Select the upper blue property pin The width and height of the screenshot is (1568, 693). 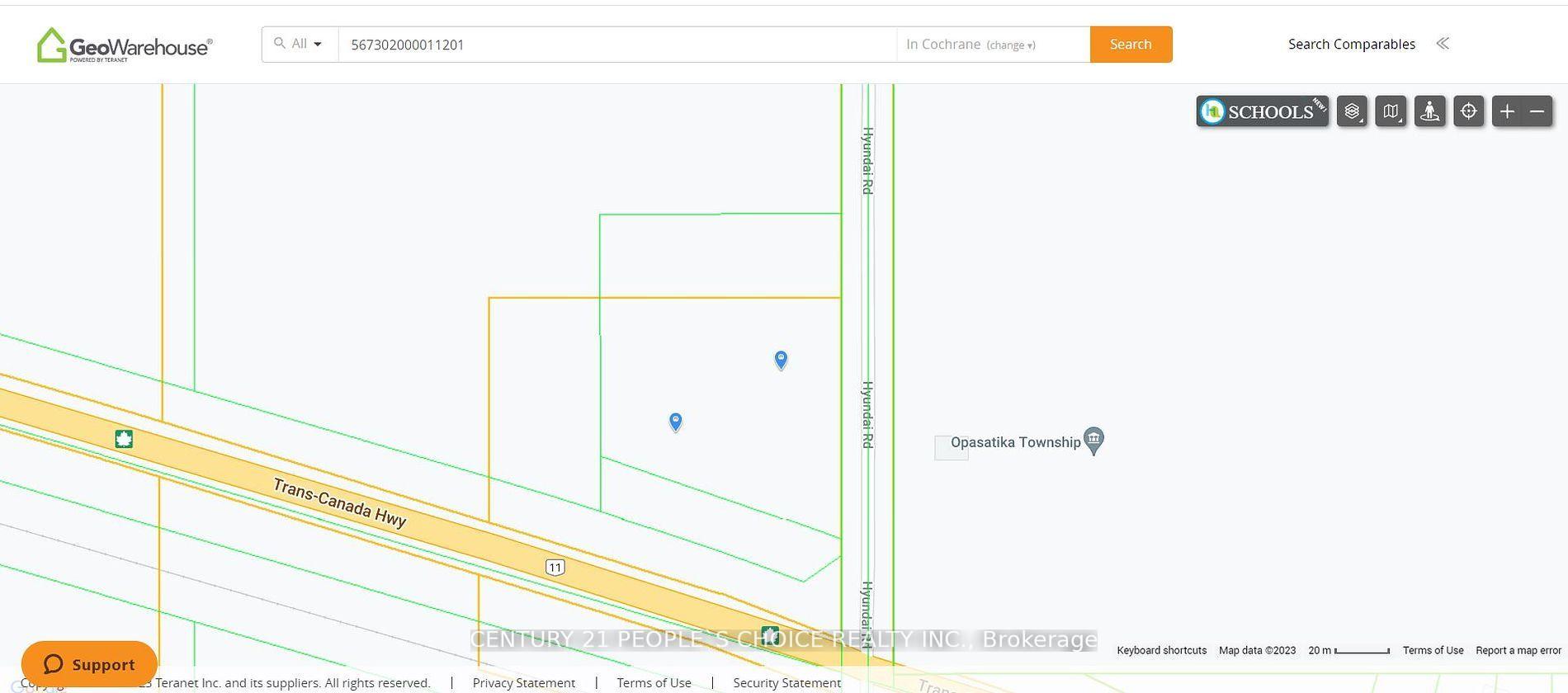coord(781,361)
